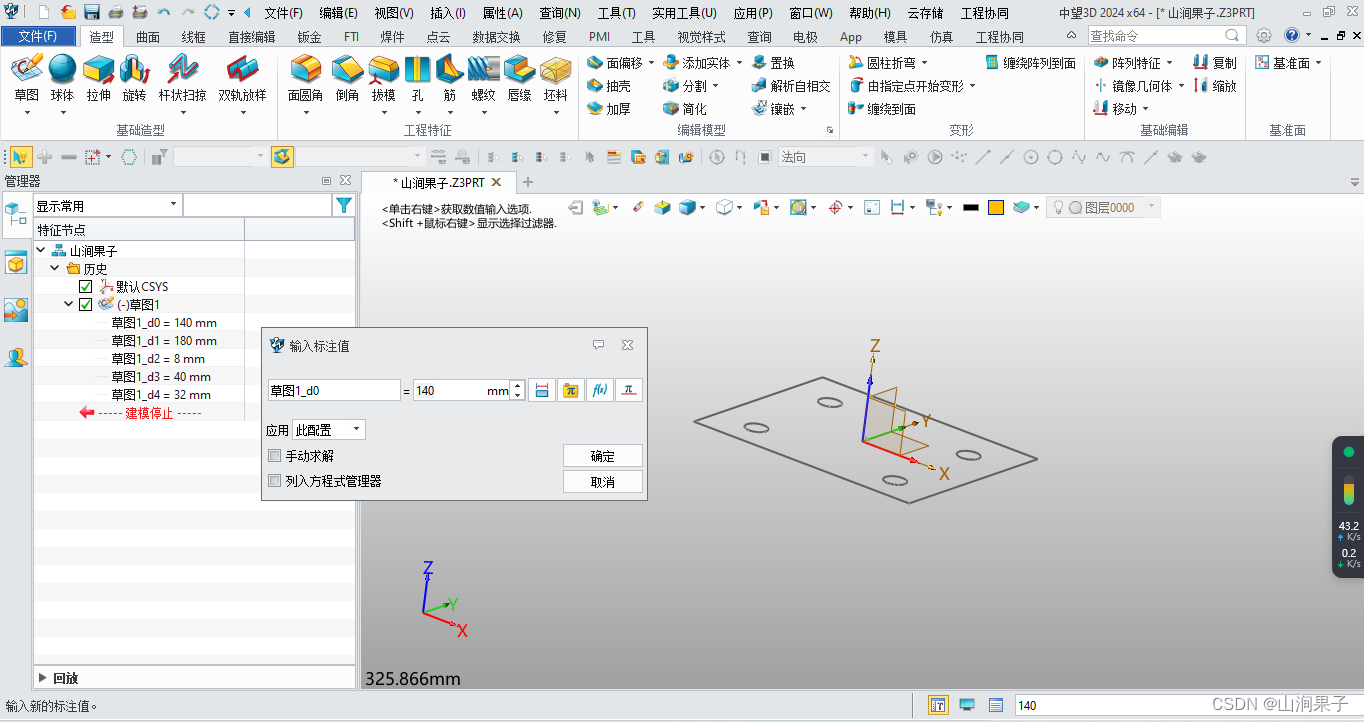The image size is (1364, 722).
Task: Click the 缠绕阵列到面 button
Action: 1030,63
